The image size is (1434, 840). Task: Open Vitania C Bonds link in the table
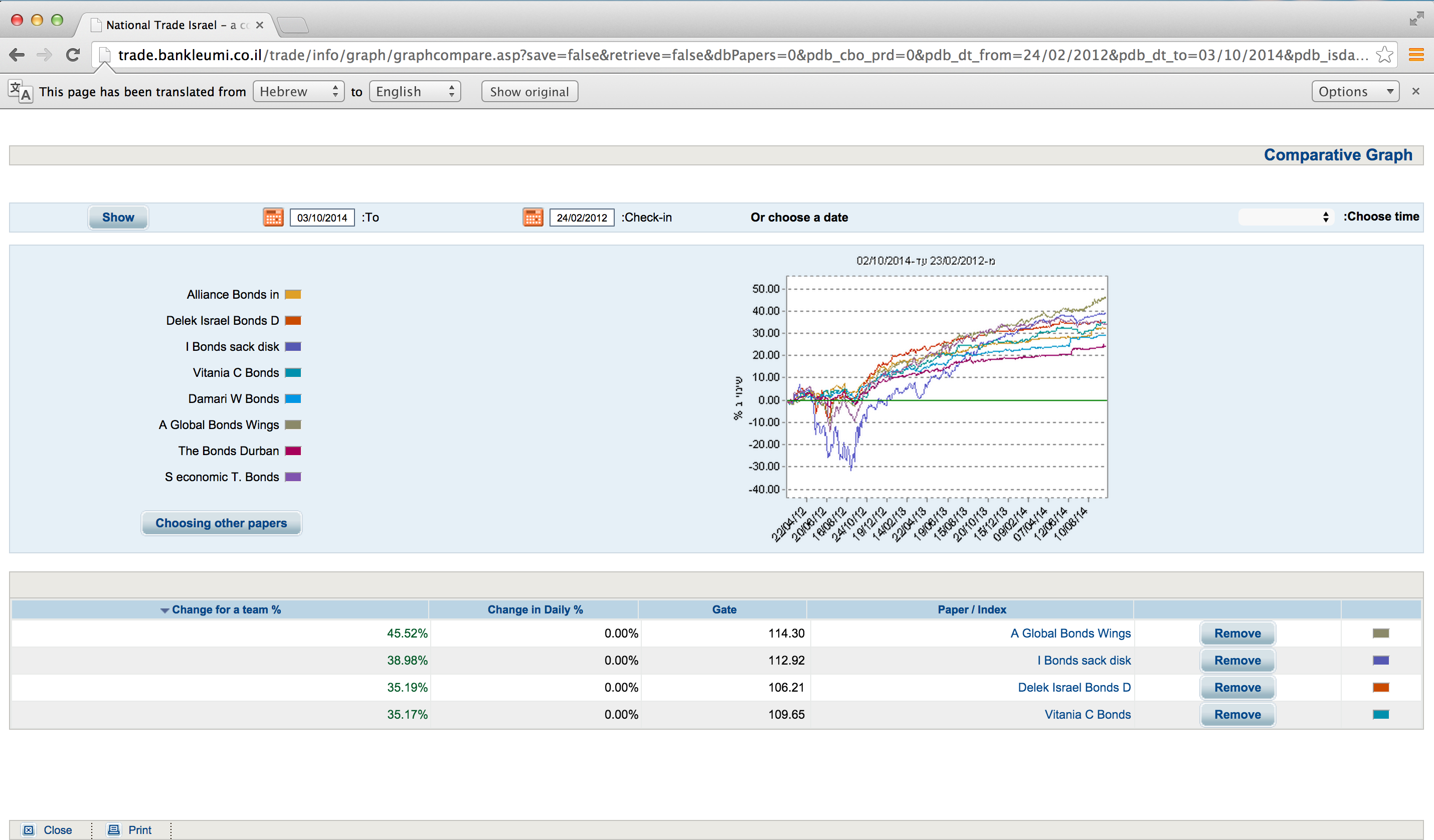[x=1088, y=715]
